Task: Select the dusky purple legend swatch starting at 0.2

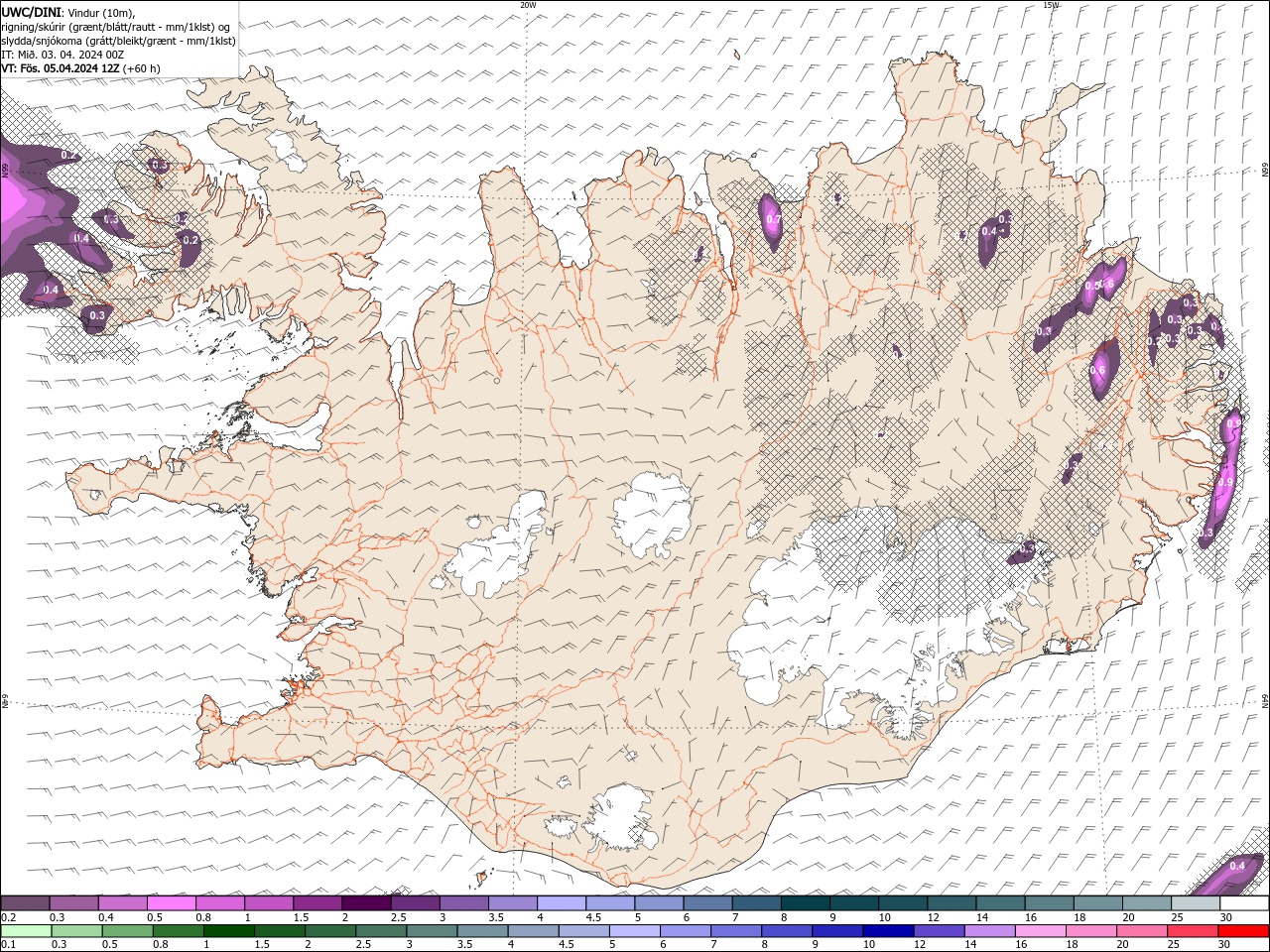Action: (25, 903)
